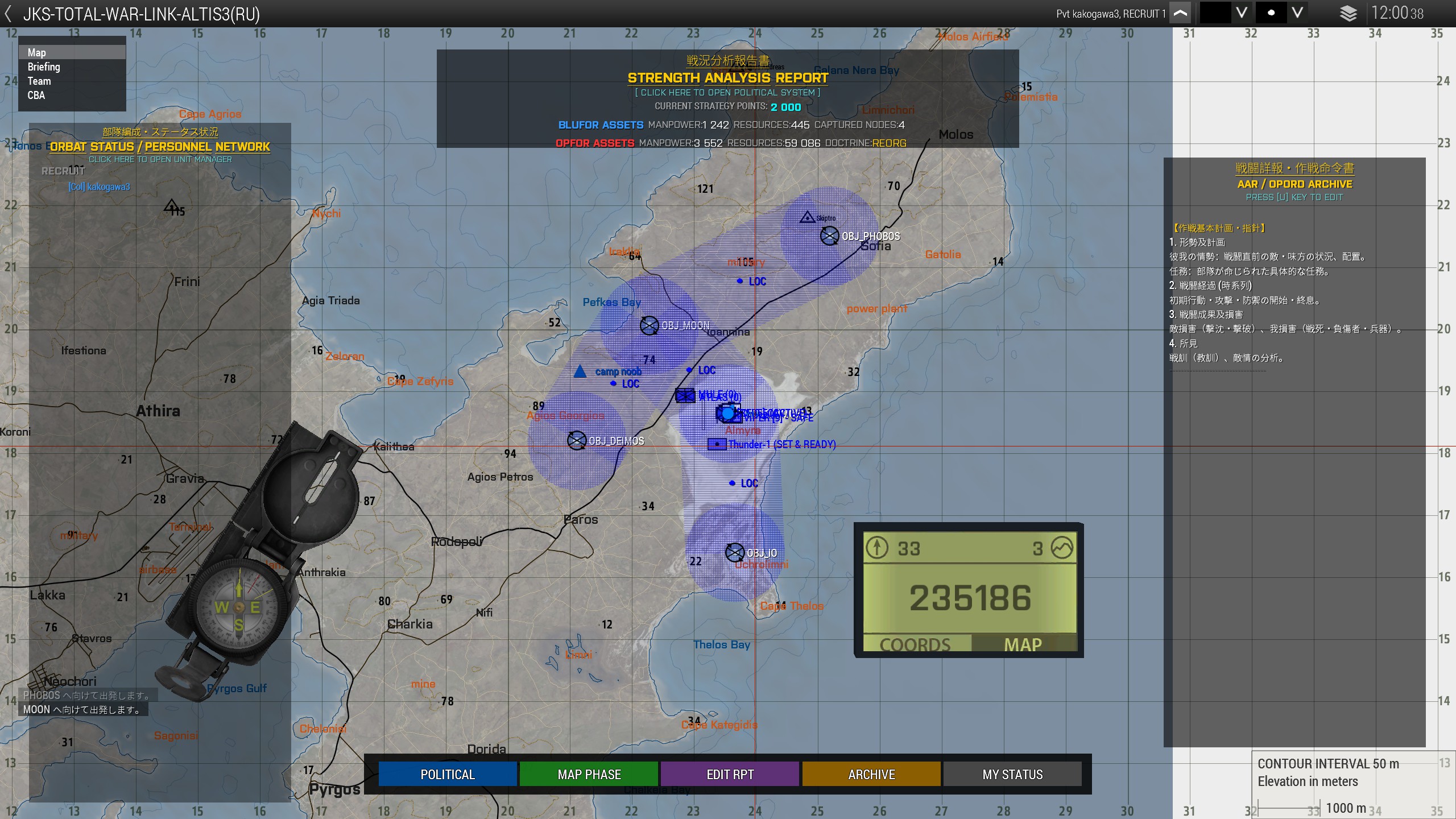Click the Skiptro triangle marker

point(807,217)
